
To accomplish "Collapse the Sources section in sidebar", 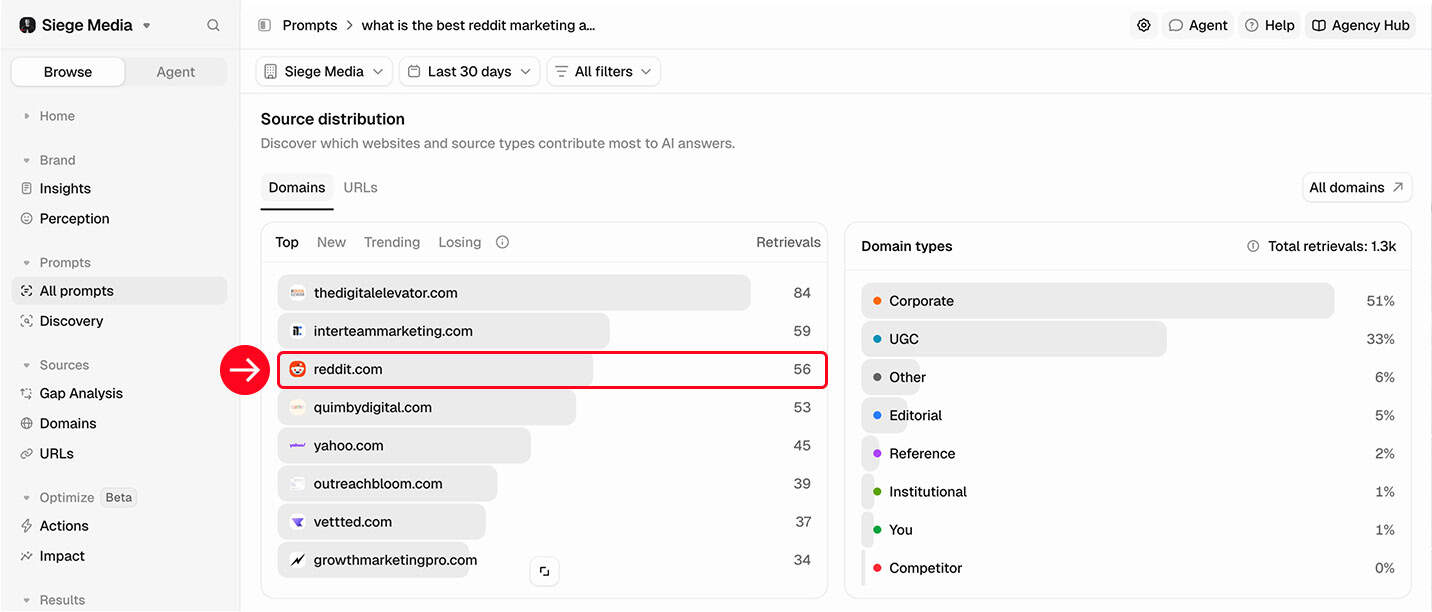I will [27, 365].
